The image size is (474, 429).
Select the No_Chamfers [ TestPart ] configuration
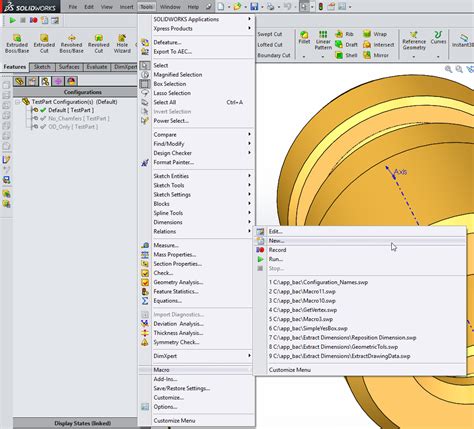tap(79, 118)
